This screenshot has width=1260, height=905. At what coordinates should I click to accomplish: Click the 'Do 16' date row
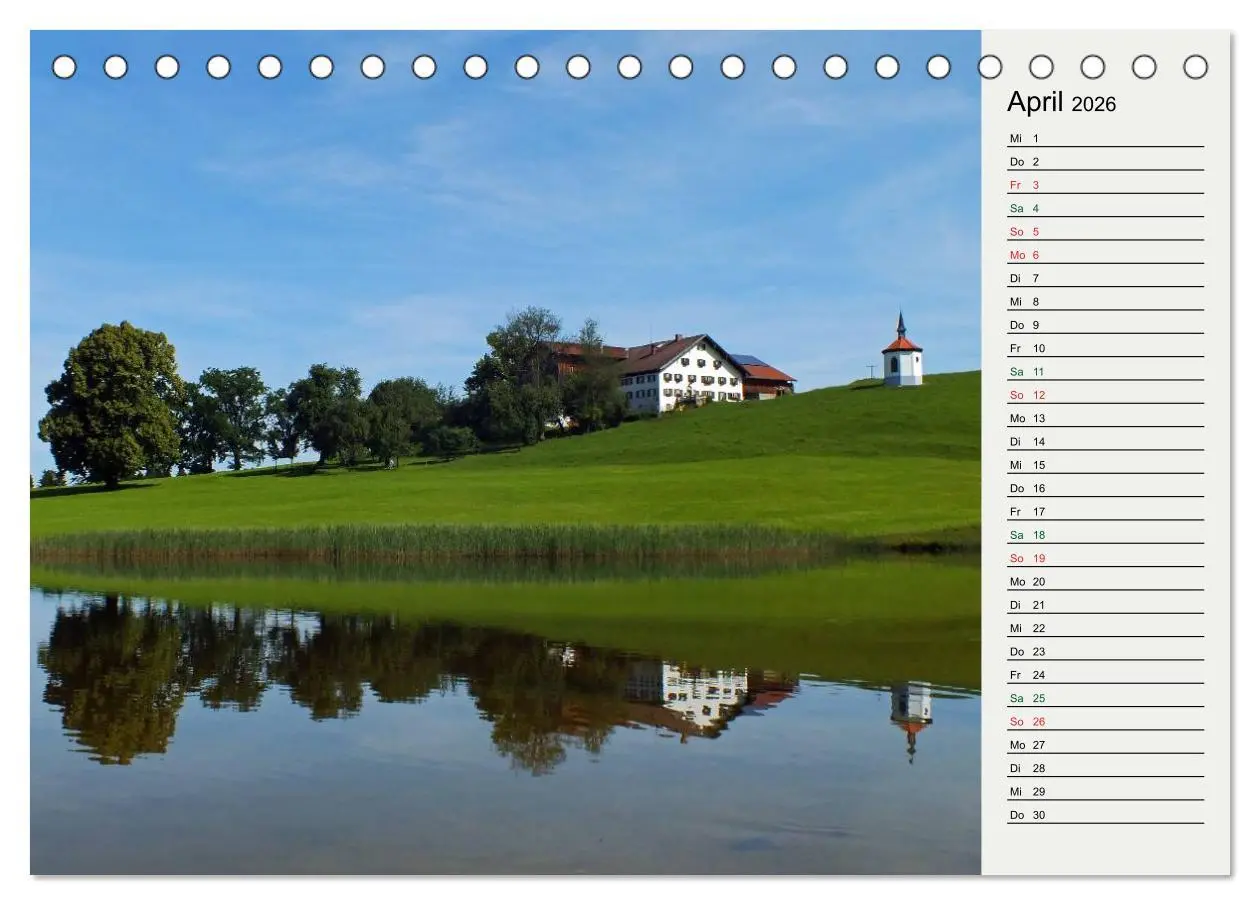[1105, 488]
